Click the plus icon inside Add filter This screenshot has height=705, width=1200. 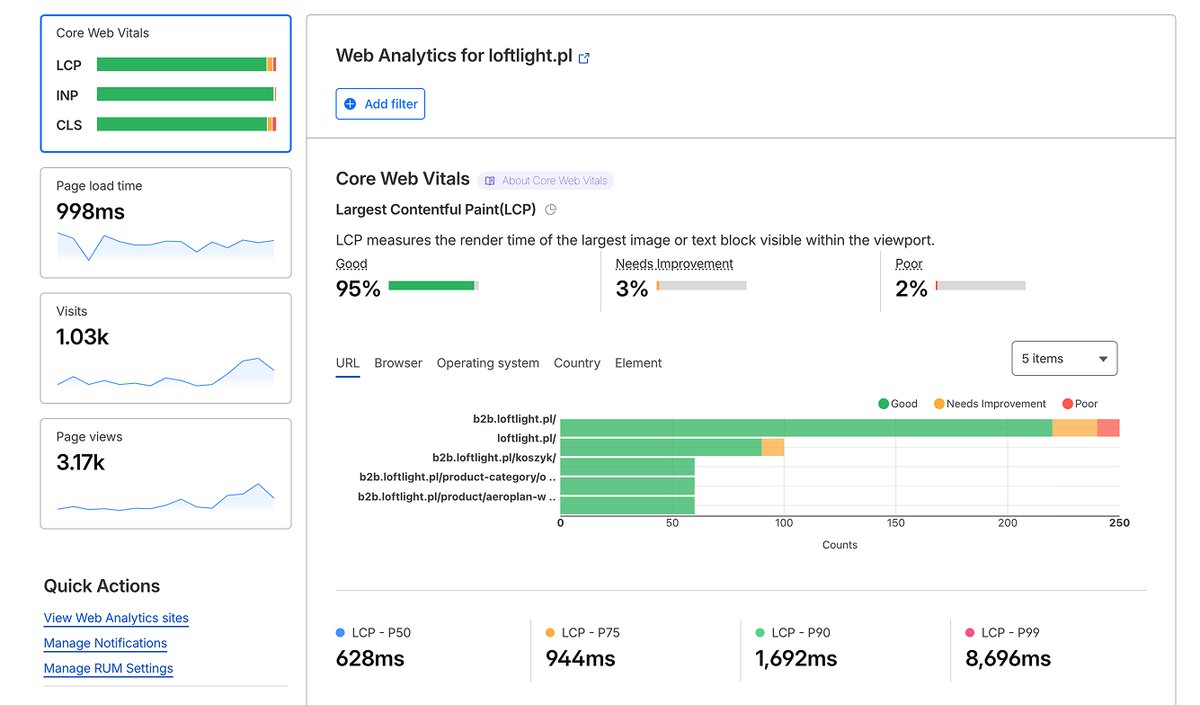point(350,103)
